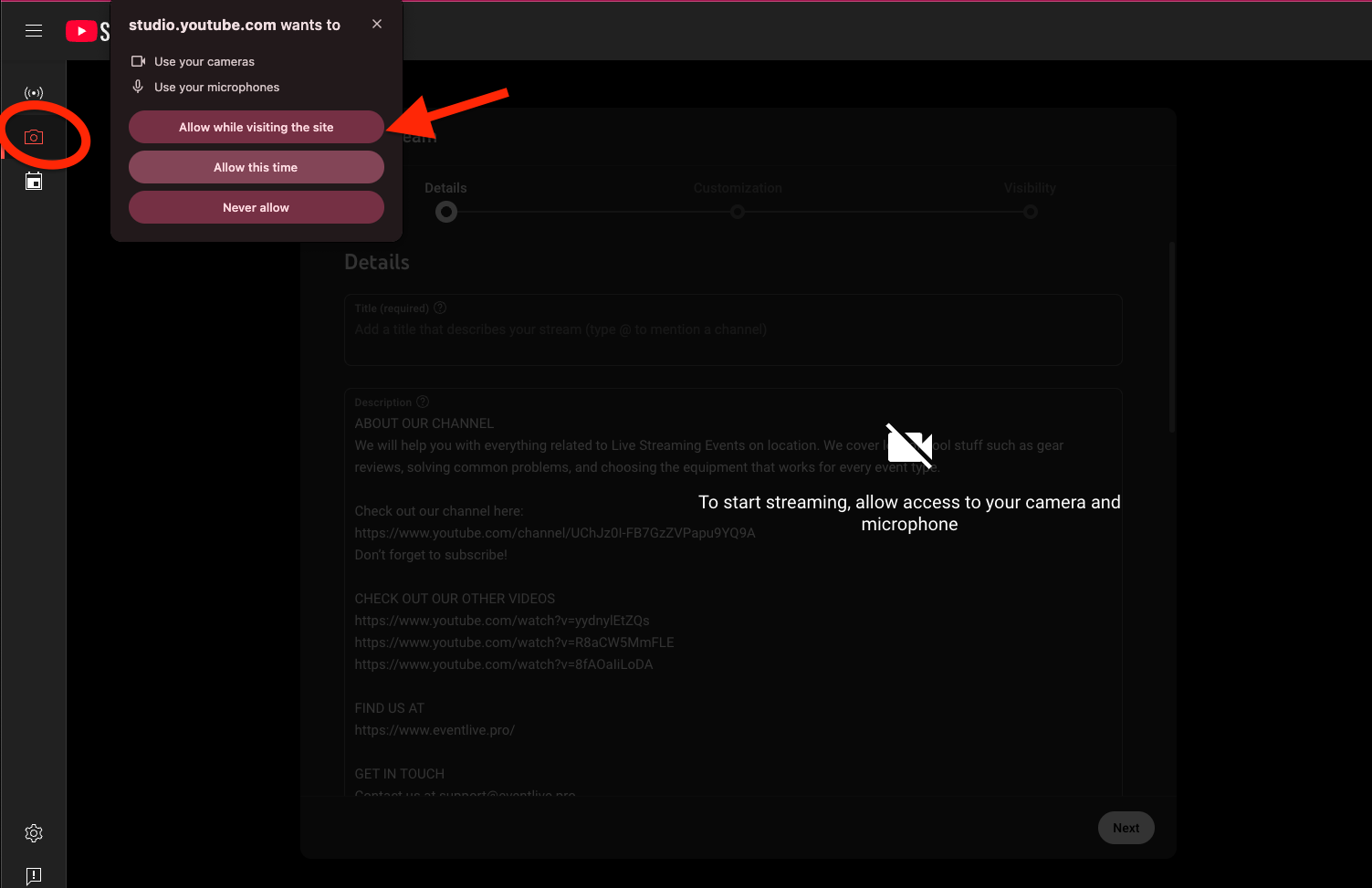
Task: Select the Details step circle
Action: pos(446,212)
